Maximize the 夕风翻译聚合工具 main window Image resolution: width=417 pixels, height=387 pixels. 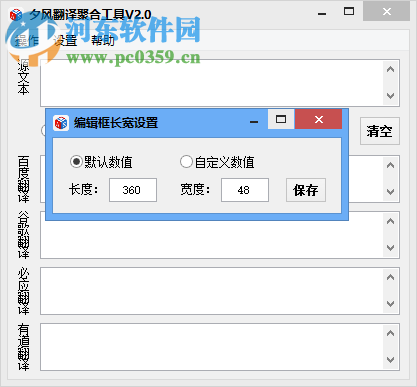tap(349, 11)
